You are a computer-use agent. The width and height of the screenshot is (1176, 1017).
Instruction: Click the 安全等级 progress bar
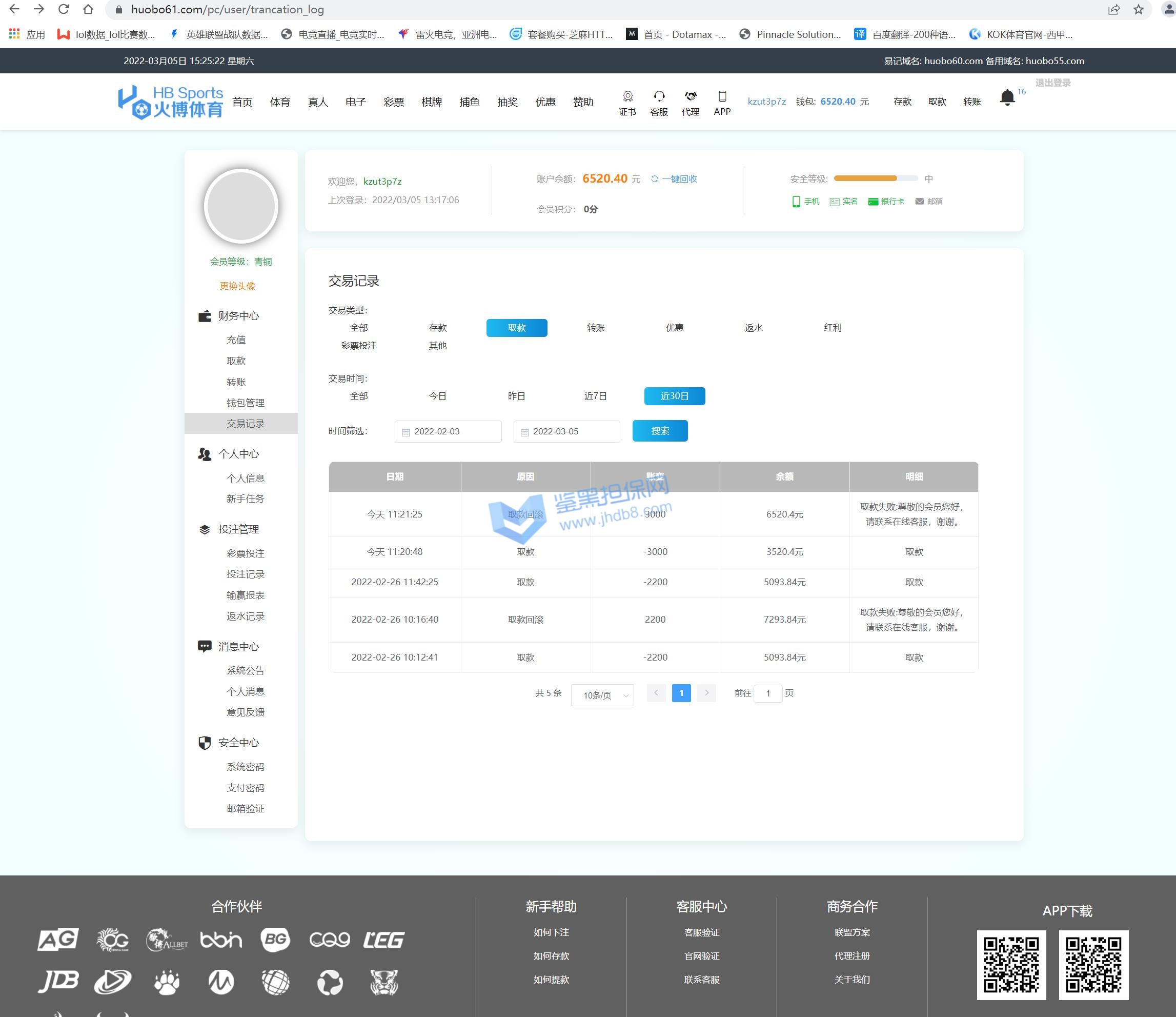875,179
